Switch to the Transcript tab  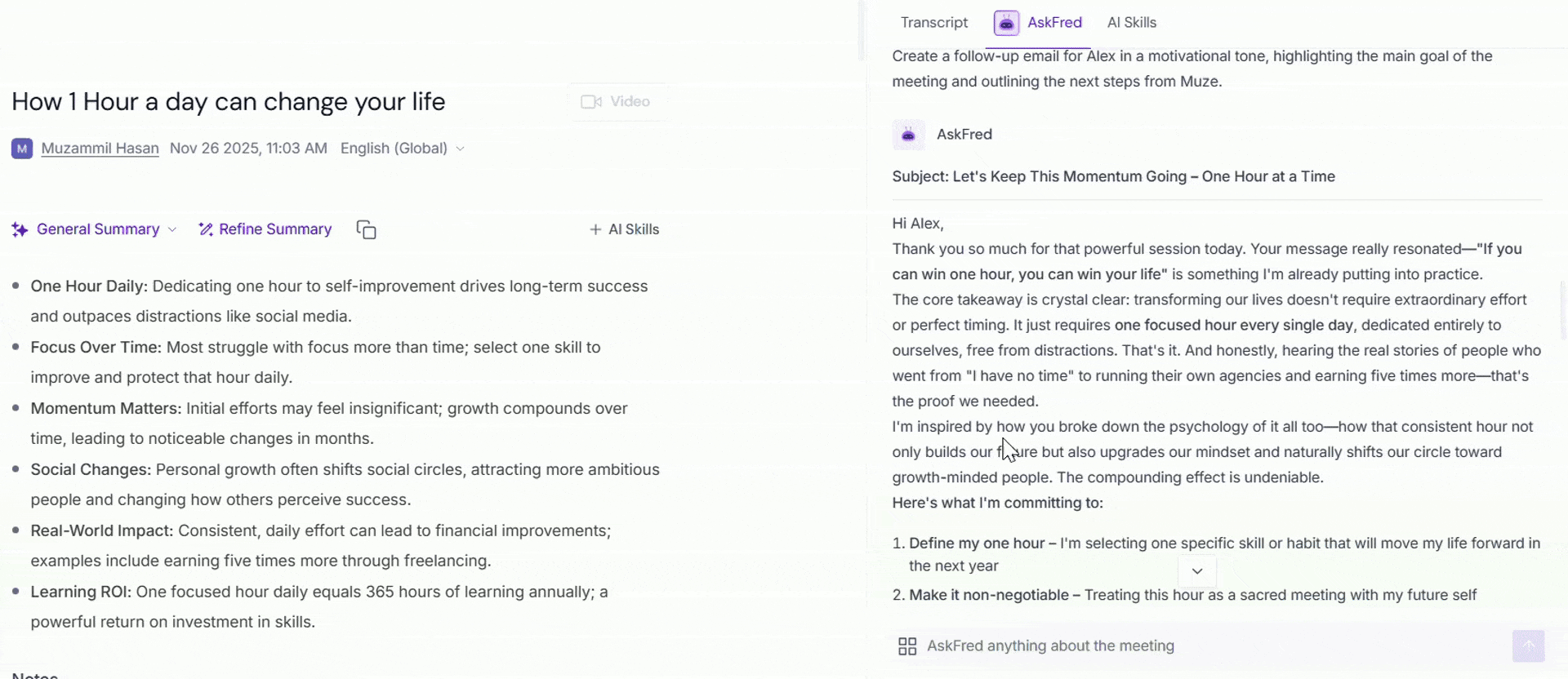934,23
